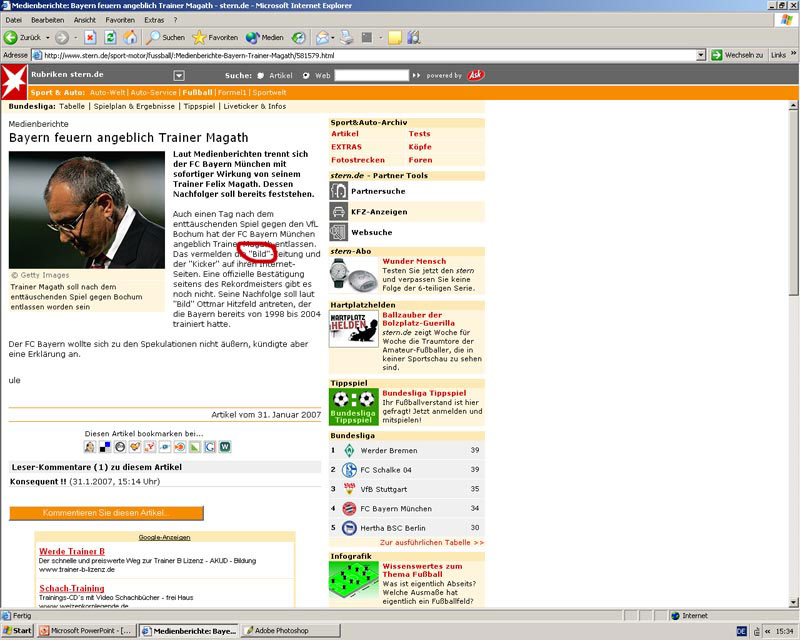800x640 pixels.
Task: Open the Fußball section link
Action: coord(197,92)
